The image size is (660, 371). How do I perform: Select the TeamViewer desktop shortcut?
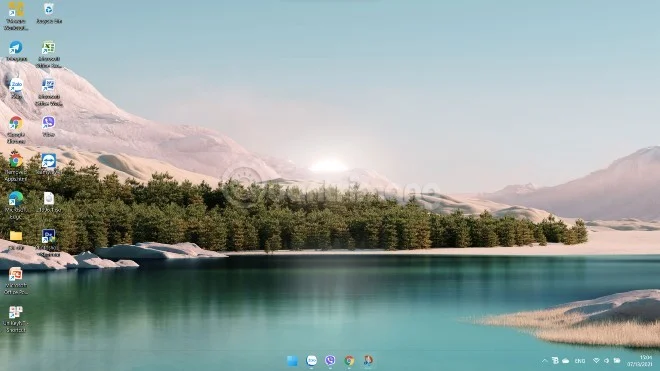tap(49, 164)
